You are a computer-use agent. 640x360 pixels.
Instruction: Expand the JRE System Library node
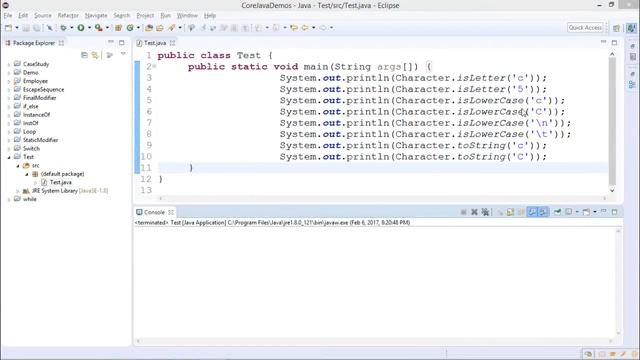18,191
